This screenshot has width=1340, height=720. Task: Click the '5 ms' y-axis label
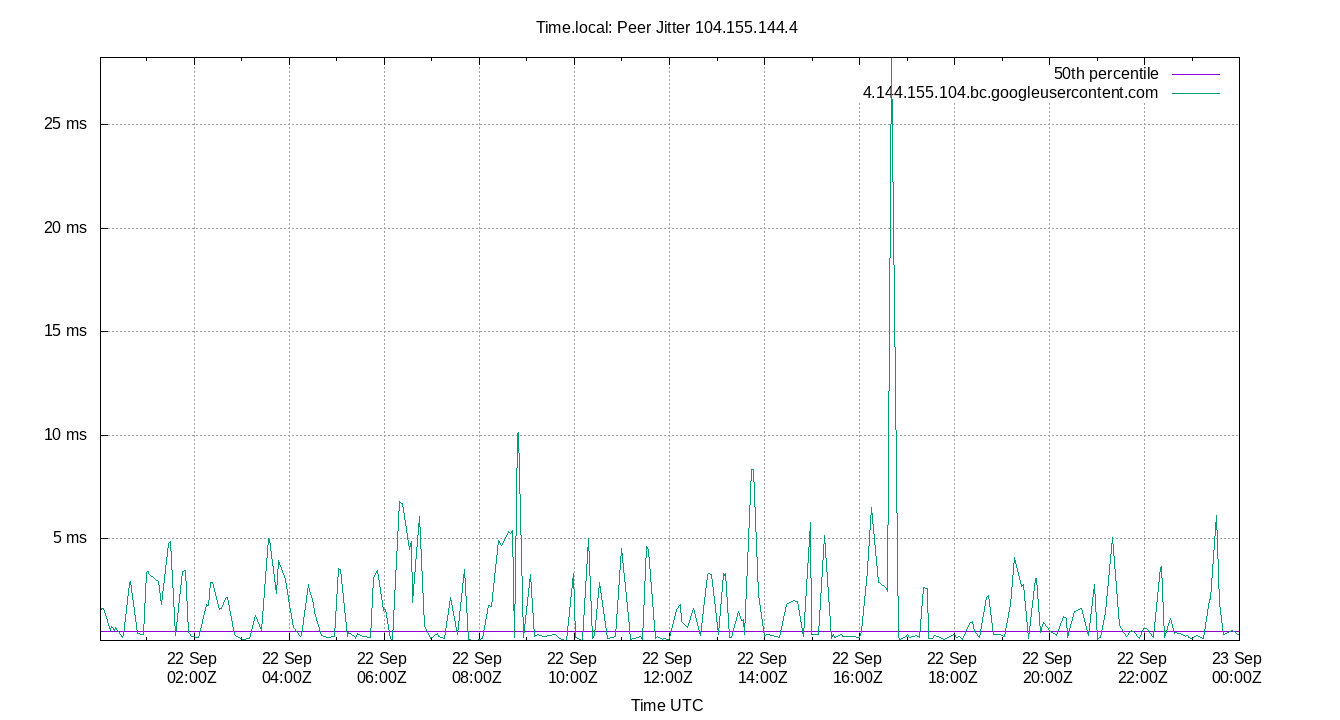69,538
